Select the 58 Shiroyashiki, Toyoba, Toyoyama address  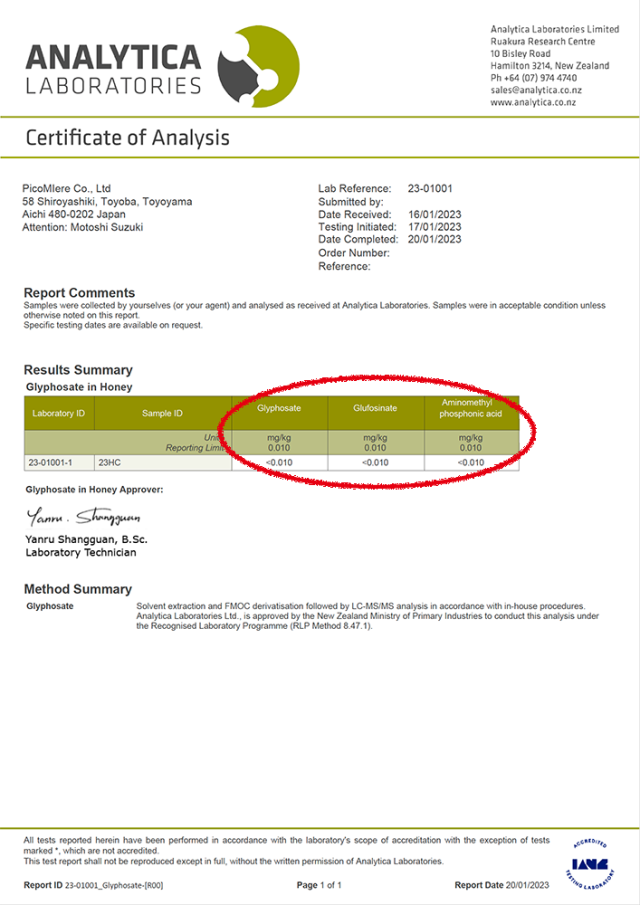pos(107,201)
